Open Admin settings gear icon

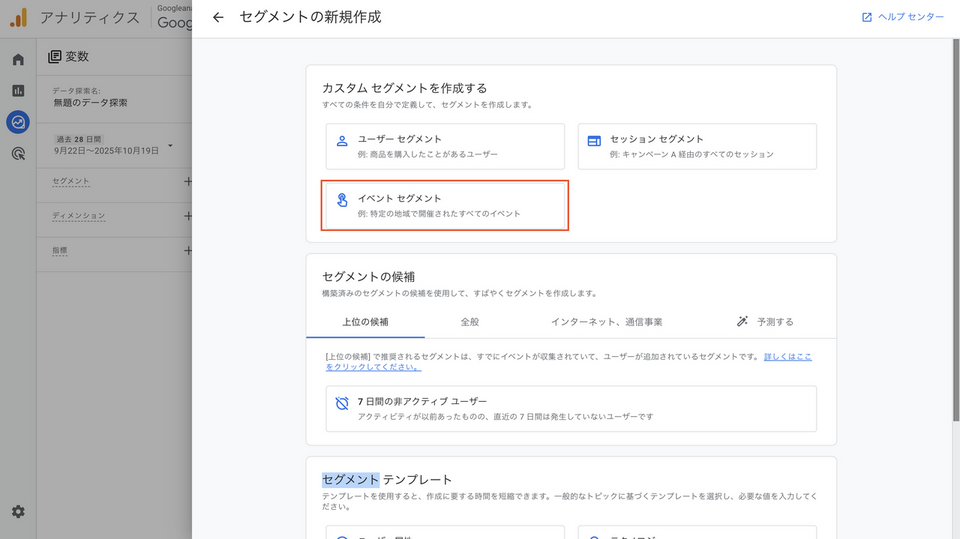pos(18,511)
